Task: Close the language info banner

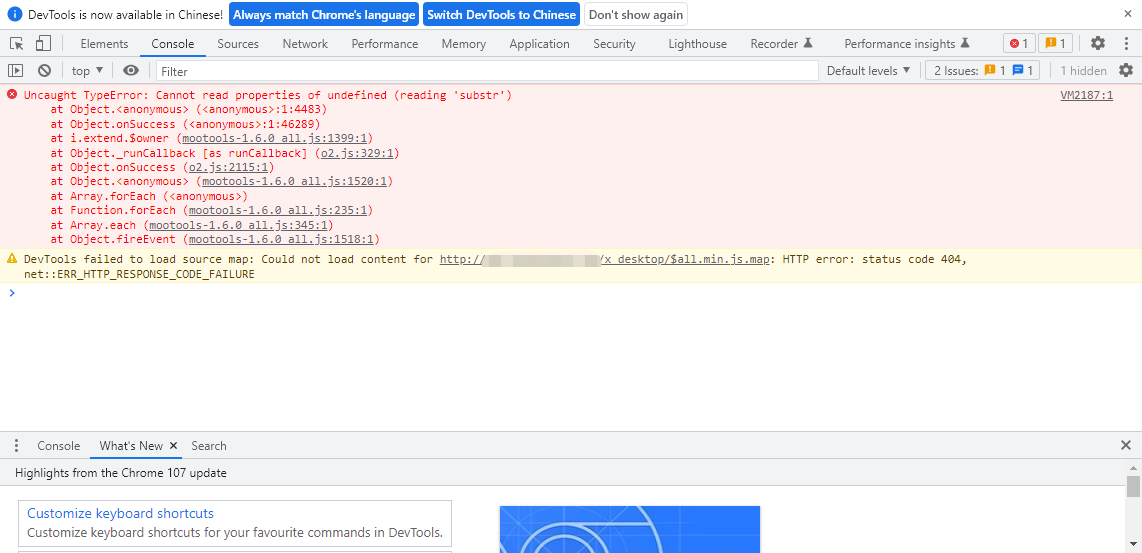Action: 1127,14
